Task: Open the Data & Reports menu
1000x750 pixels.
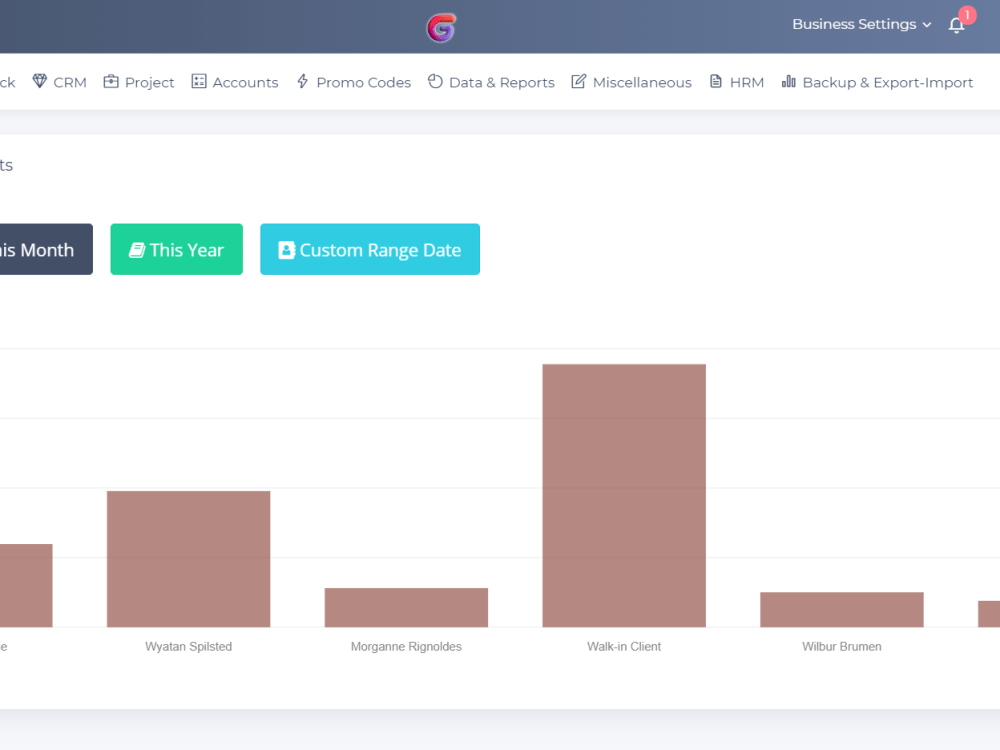Action: click(x=491, y=82)
